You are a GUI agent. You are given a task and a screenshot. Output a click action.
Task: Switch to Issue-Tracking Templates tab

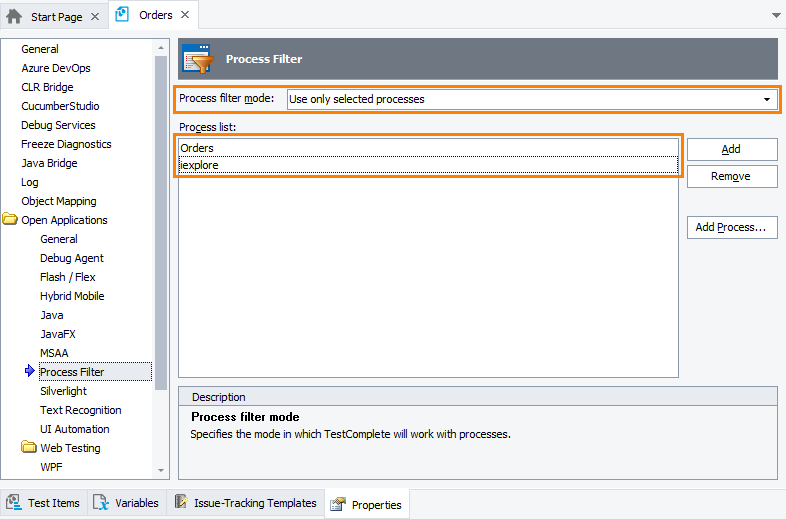pyautogui.click(x=246, y=503)
